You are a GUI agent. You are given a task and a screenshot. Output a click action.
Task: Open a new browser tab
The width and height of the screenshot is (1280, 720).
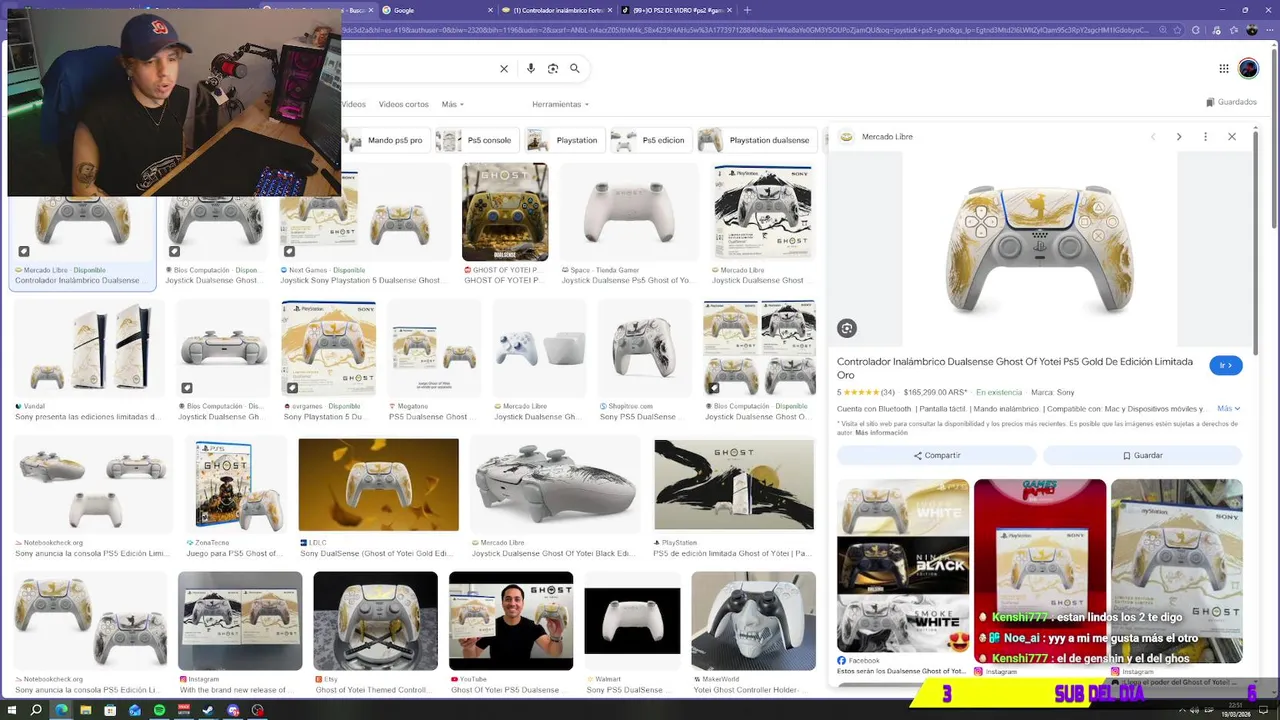747,10
